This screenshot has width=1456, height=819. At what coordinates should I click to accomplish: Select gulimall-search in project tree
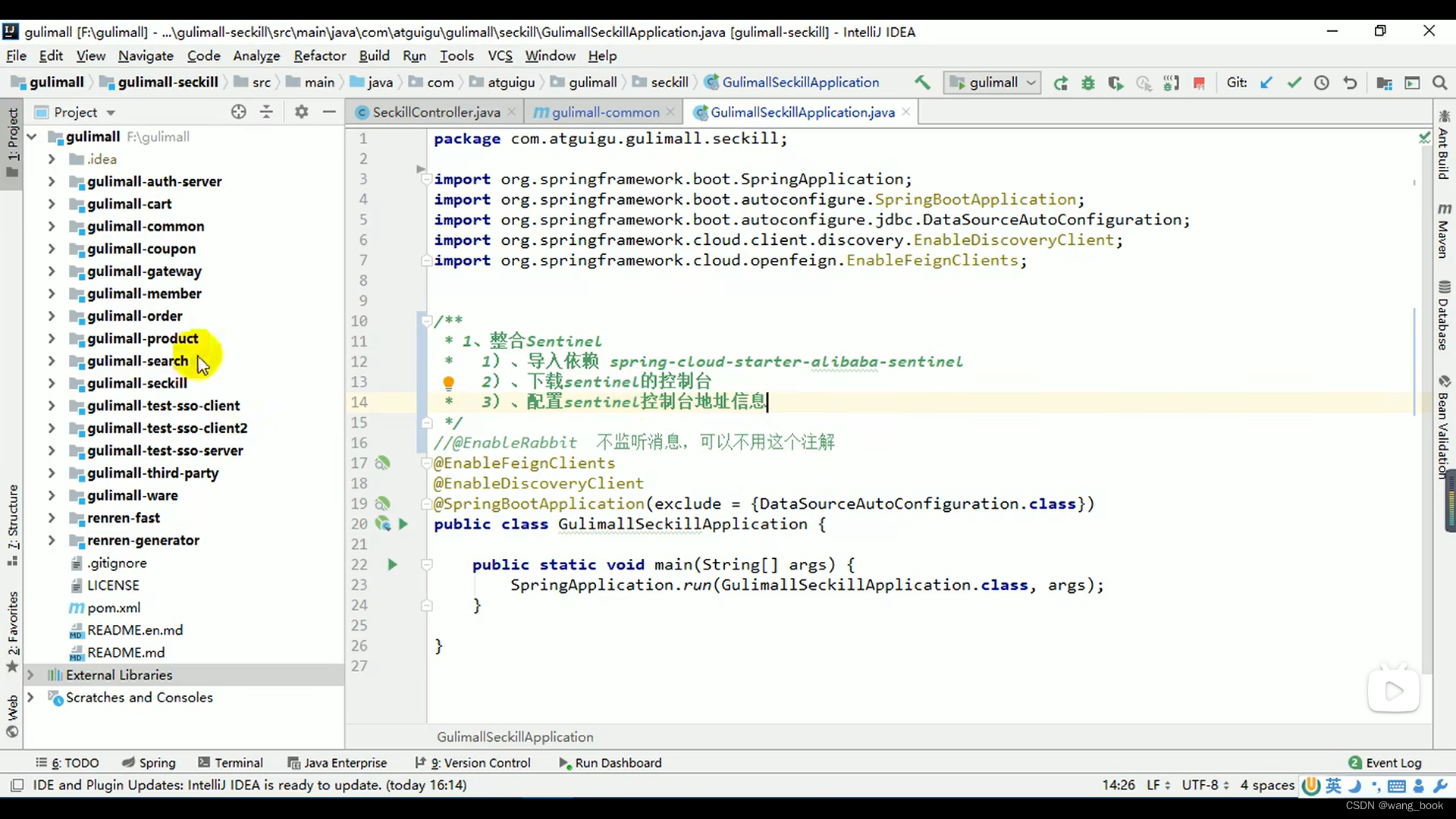point(138,360)
